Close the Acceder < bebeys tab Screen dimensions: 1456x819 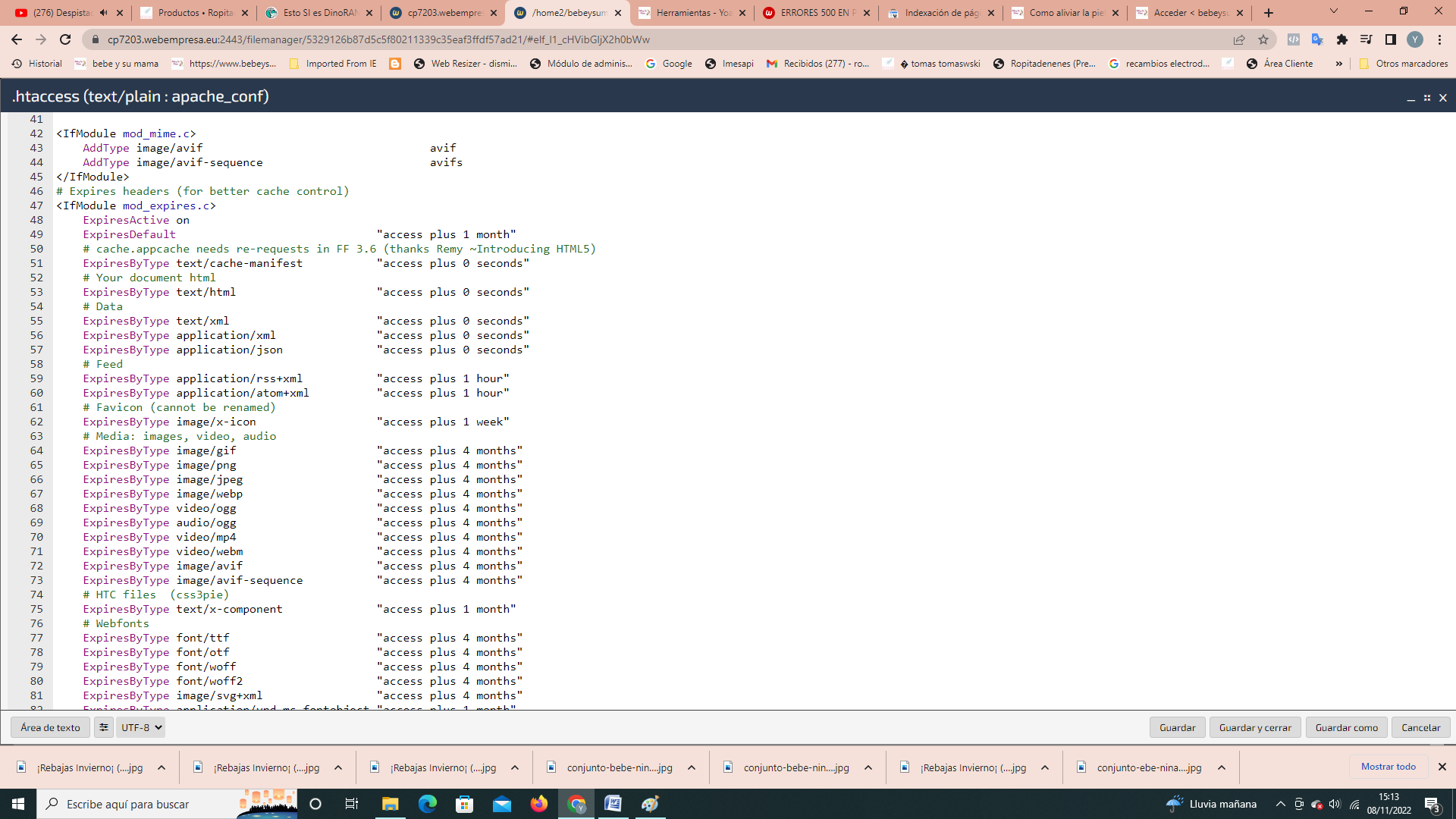click(1240, 13)
